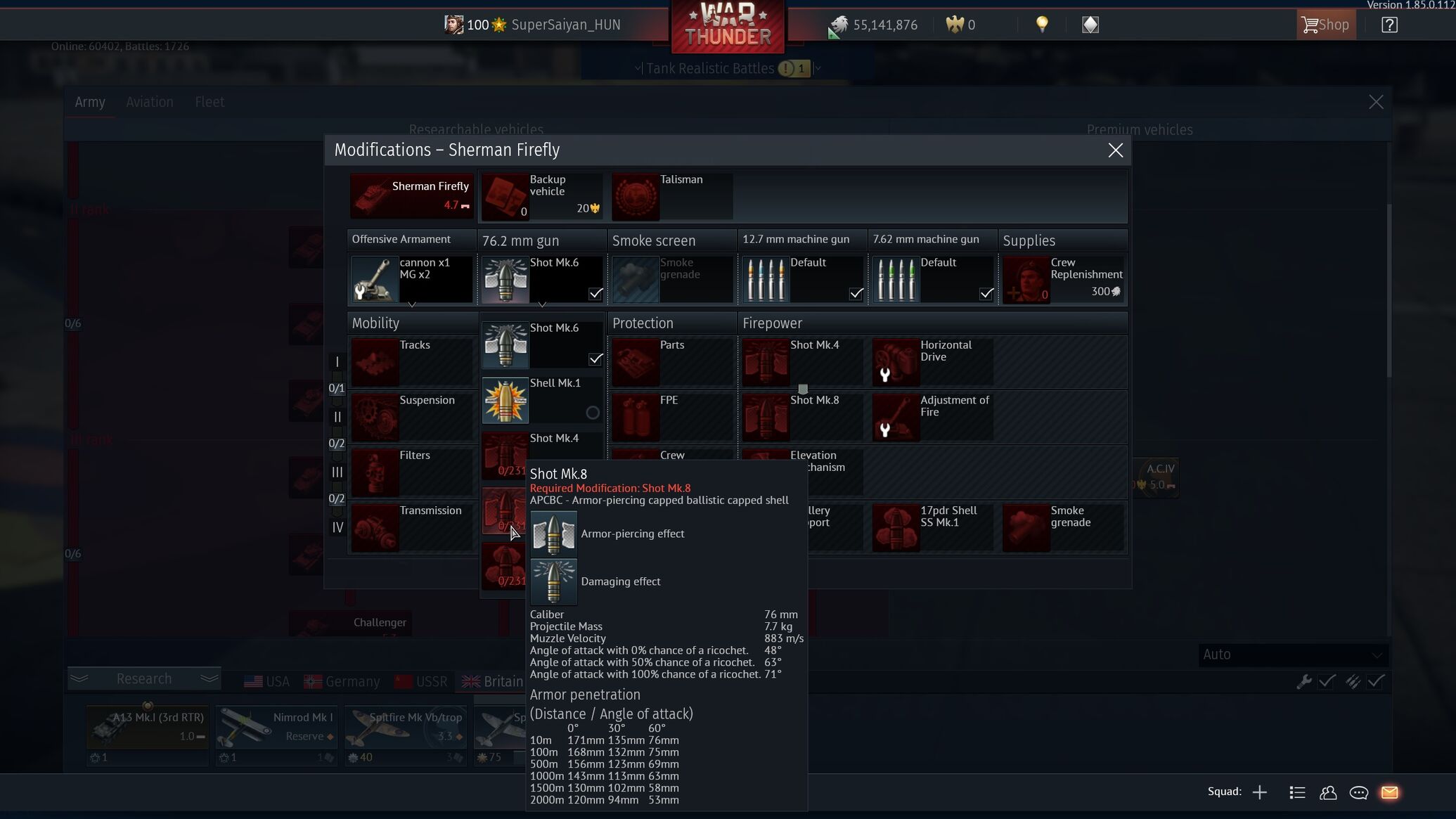
Task: Click the help question mark icon
Action: pos(1389,25)
